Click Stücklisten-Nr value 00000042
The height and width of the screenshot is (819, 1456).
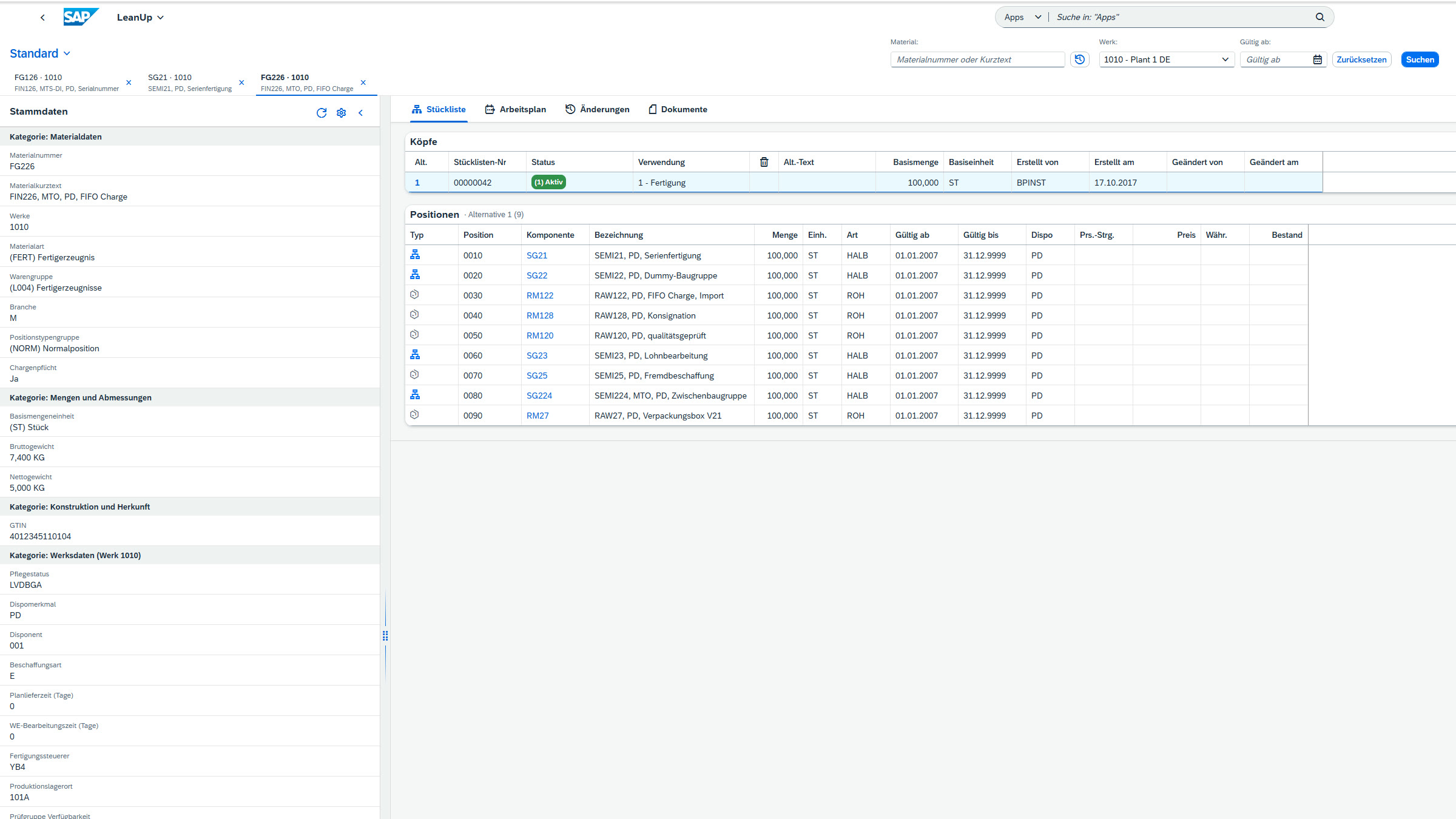[473, 183]
